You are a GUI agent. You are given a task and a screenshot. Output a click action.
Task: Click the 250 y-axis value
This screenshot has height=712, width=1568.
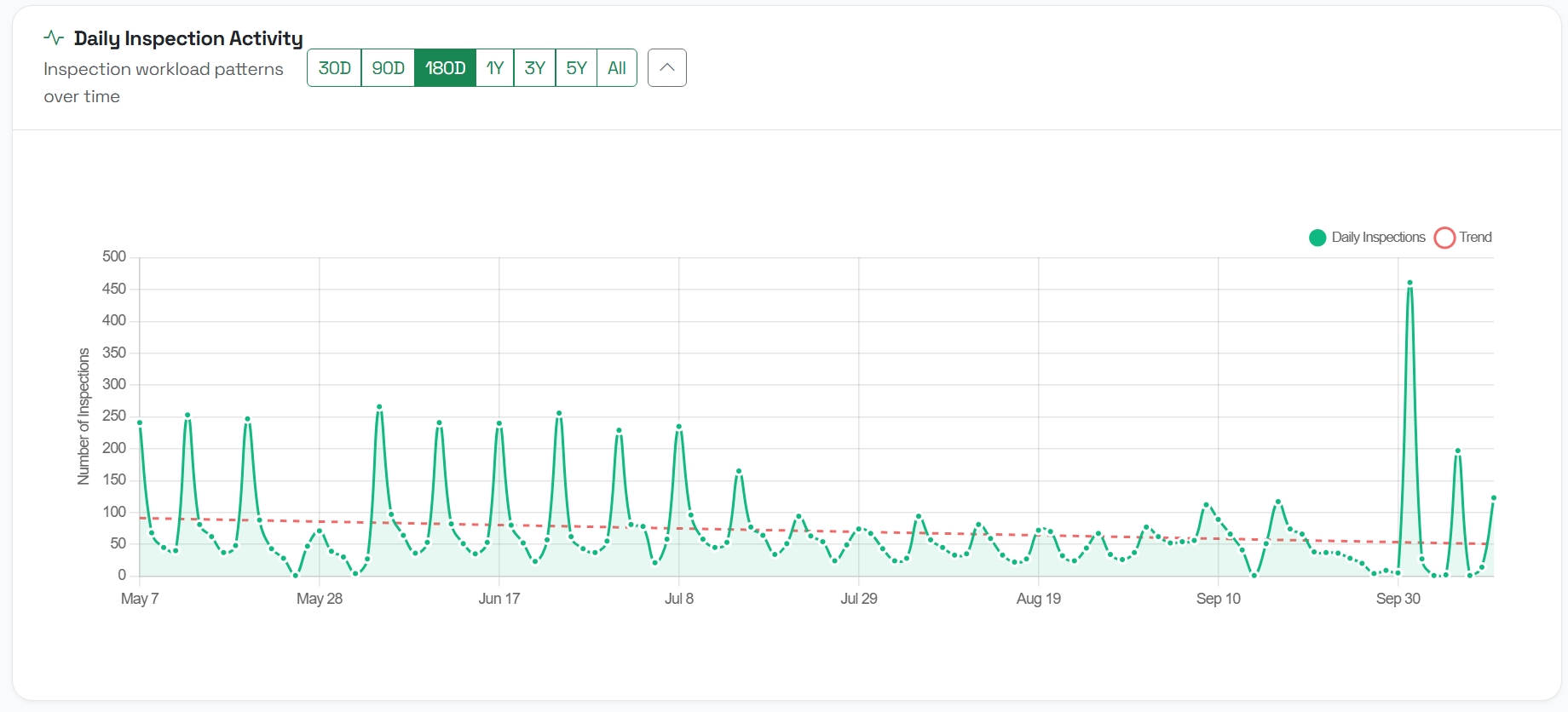click(x=114, y=416)
